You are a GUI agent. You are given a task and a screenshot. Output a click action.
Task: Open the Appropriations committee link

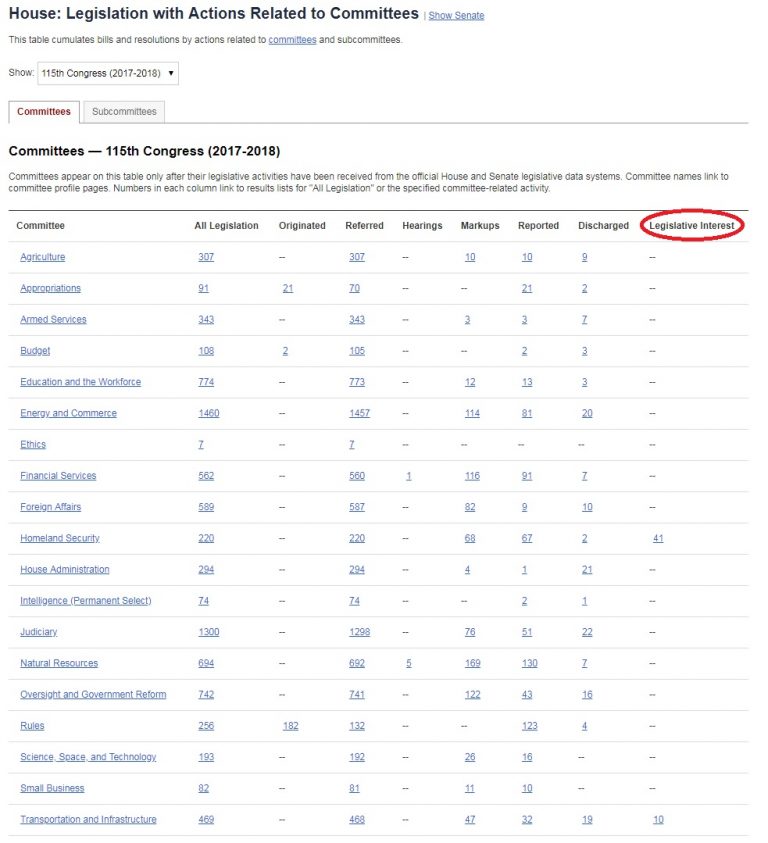51,288
